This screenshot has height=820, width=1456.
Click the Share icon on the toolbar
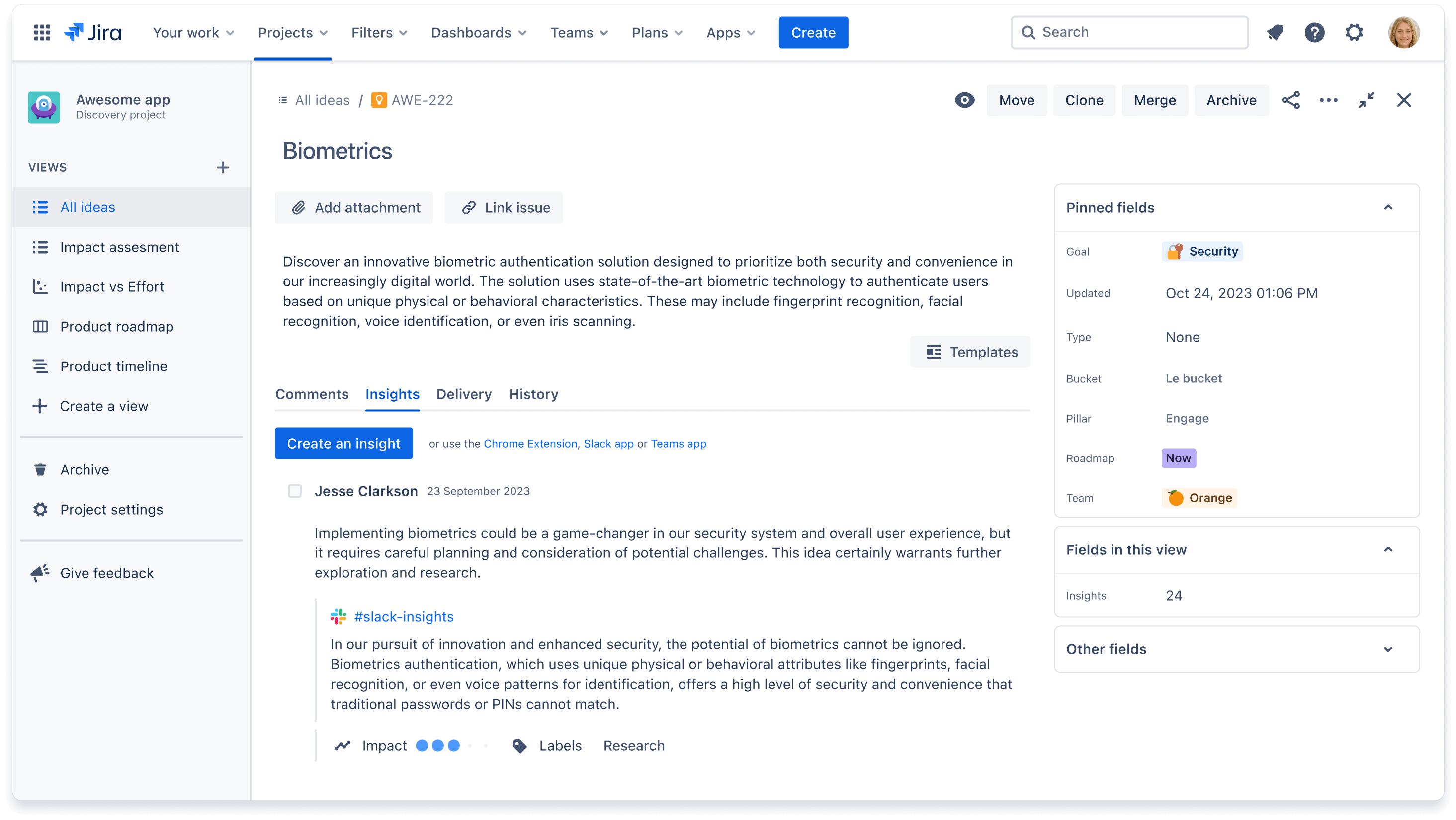[1292, 99]
